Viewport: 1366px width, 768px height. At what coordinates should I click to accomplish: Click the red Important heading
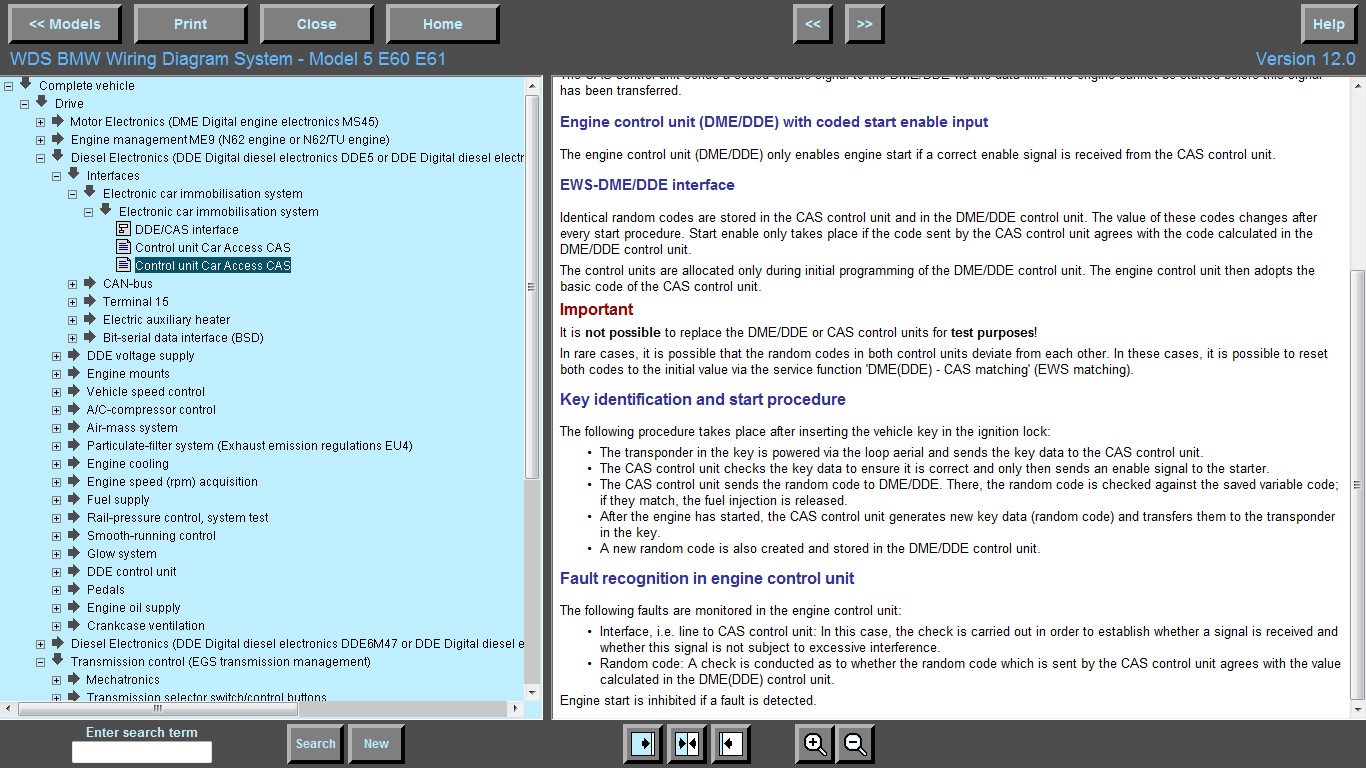click(x=596, y=310)
